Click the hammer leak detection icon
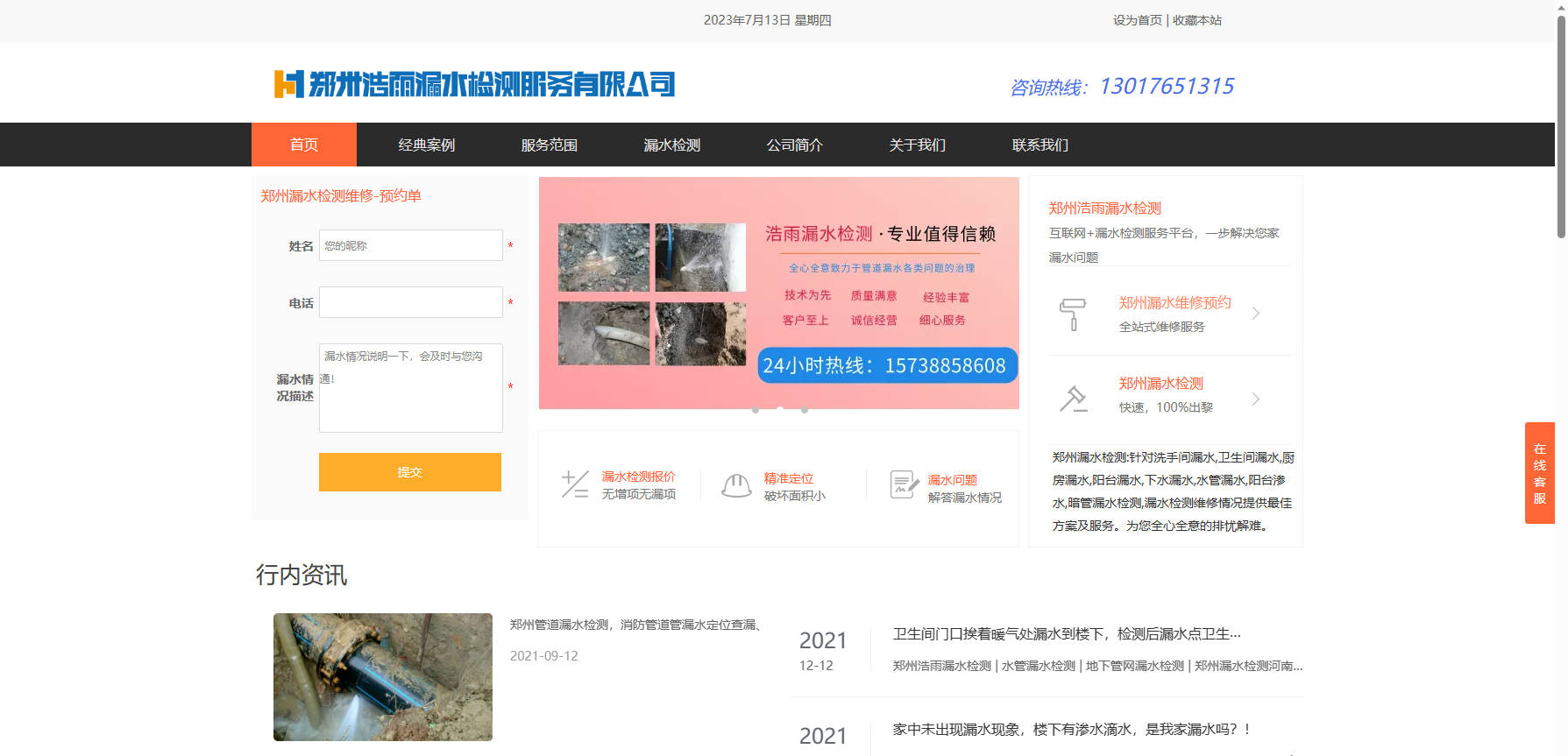This screenshot has height=756, width=1568. [x=1073, y=399]
